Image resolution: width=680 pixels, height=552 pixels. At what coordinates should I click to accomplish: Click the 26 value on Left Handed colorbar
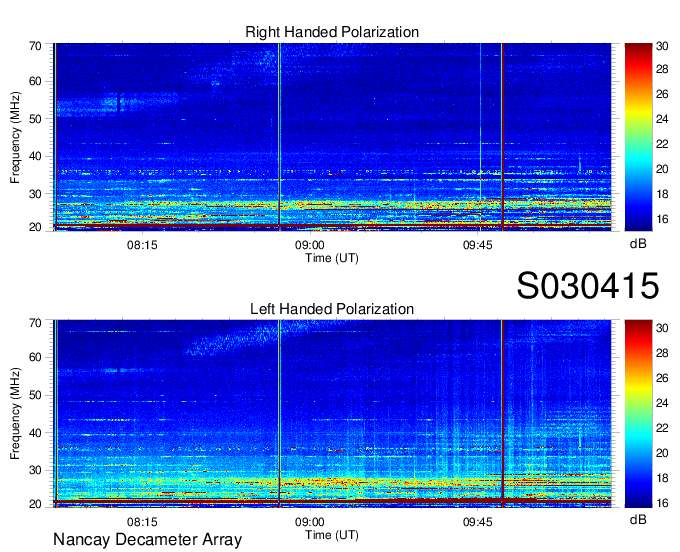pos(662,378)
